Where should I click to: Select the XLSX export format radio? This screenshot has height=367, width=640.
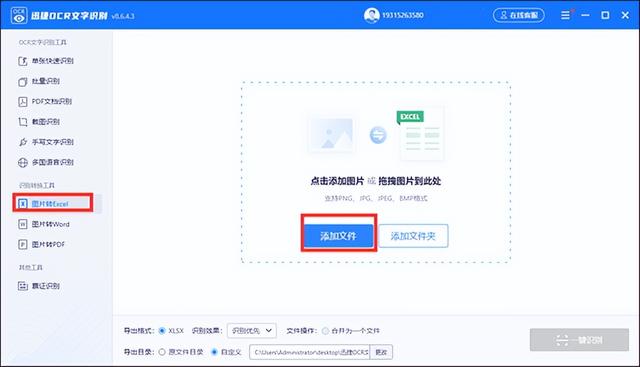coord(162,331)
